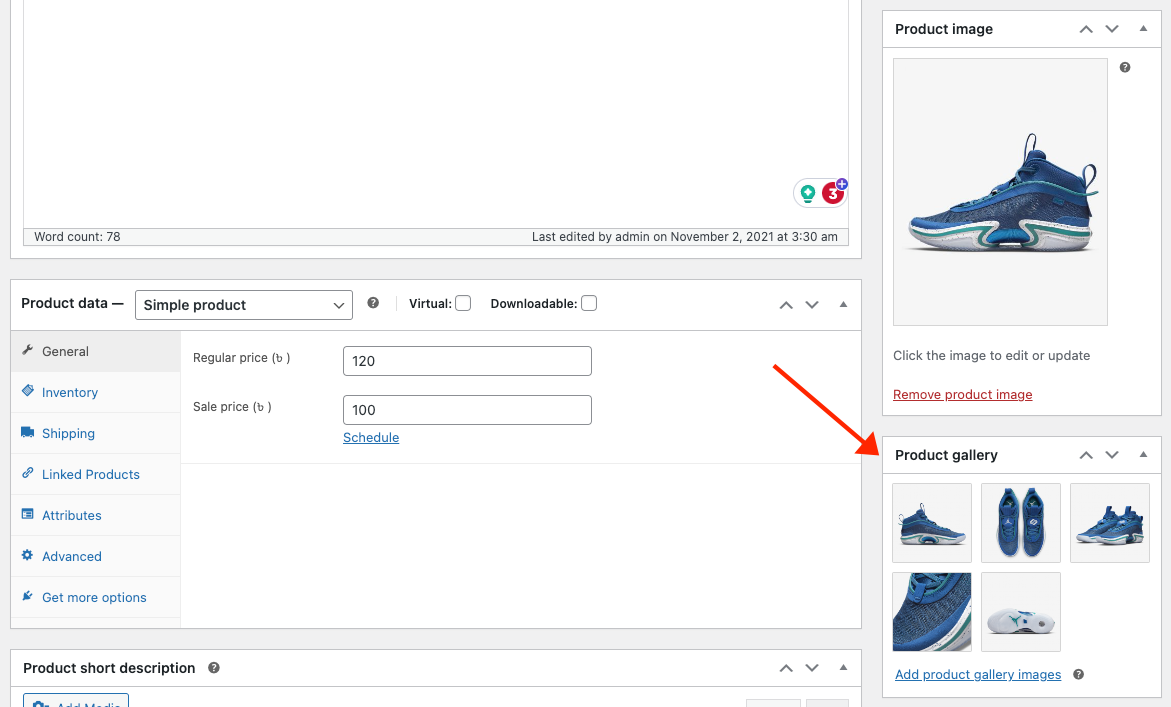The image size is (1171, 707).
Task: Collapse the Product gallery panel
Action: [1143, 455]
